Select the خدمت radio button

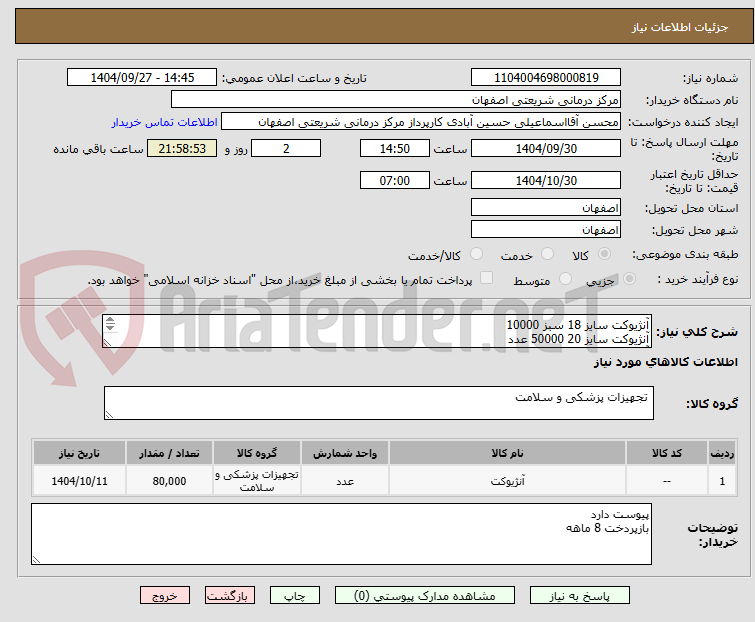coord(547,254)
